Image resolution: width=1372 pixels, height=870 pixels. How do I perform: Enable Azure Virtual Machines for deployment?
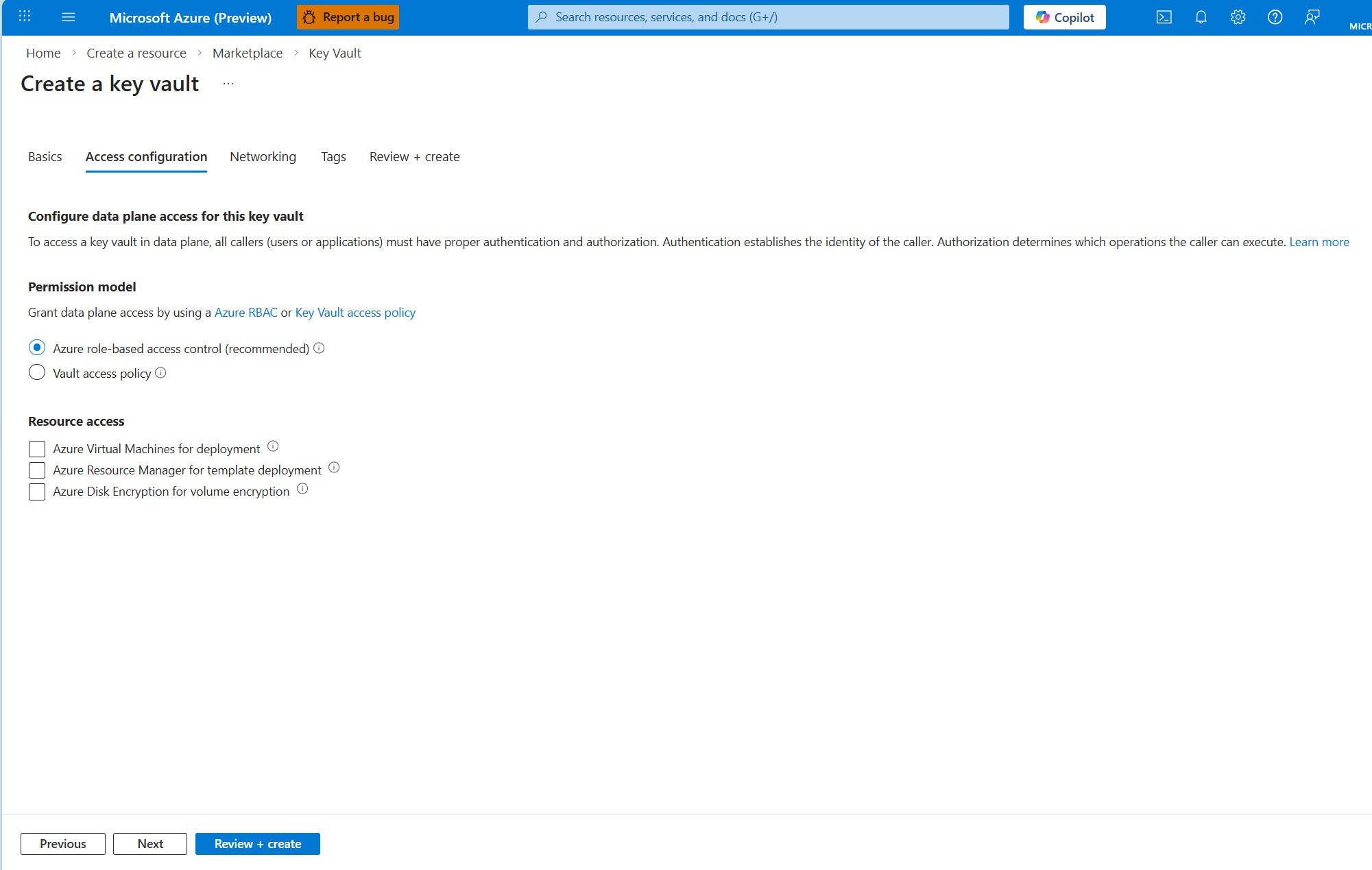coord(37,449)
